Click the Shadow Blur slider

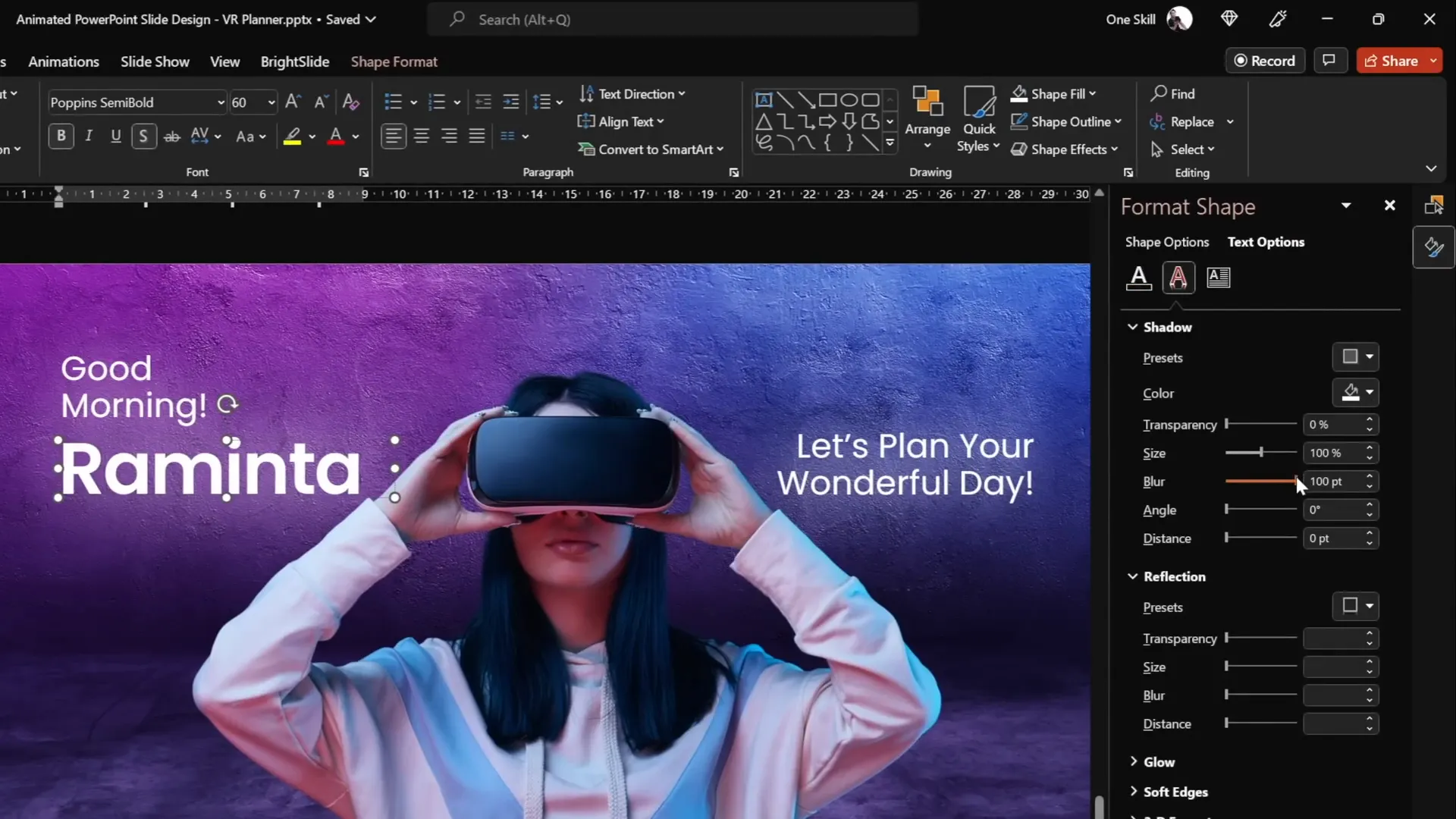point(1261,481)
